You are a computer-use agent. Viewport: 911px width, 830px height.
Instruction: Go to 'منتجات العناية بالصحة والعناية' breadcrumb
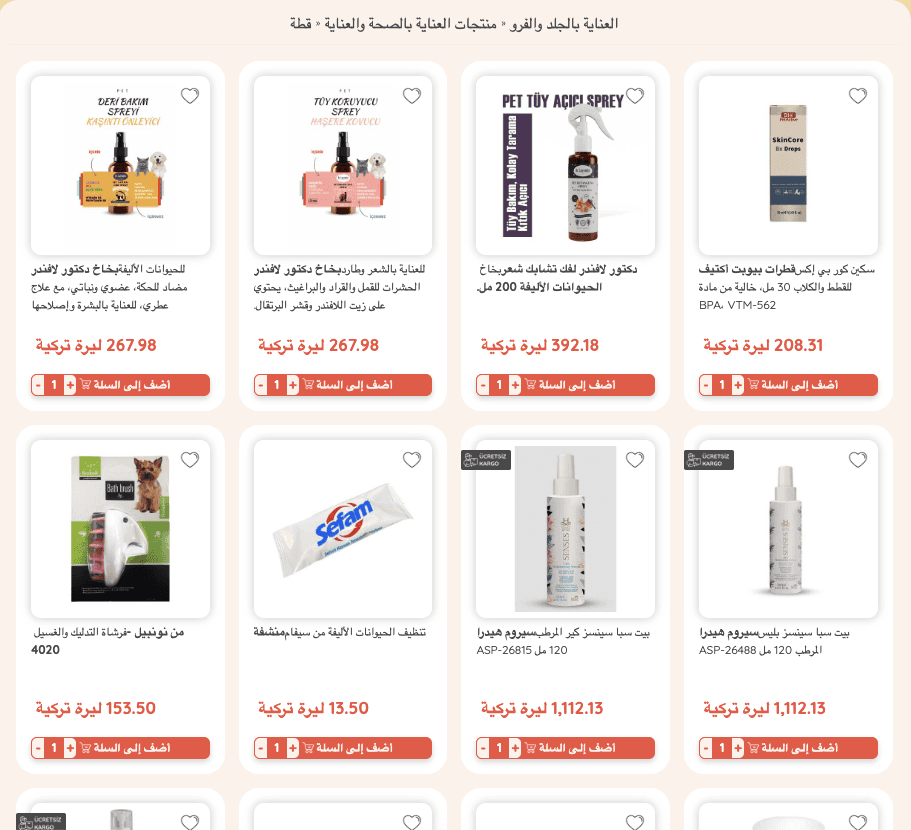click(410, 24)
